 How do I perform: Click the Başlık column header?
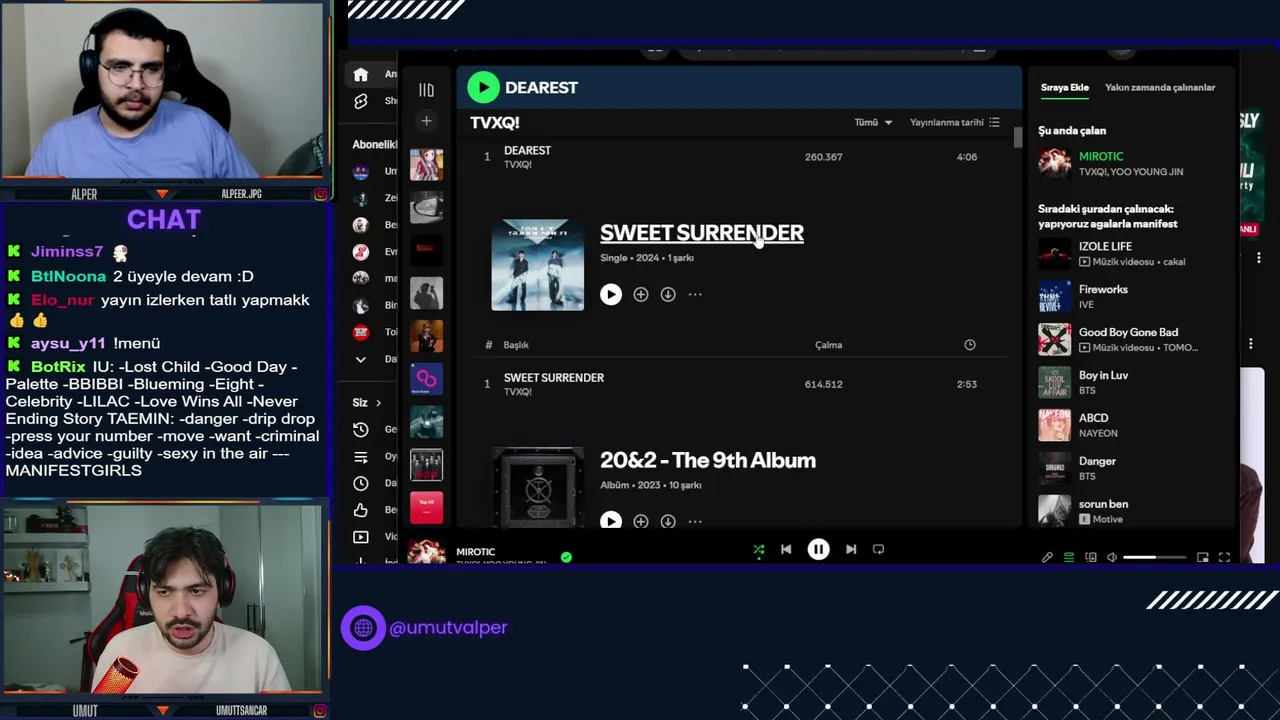pyautogui.click(x=516, y=345)
